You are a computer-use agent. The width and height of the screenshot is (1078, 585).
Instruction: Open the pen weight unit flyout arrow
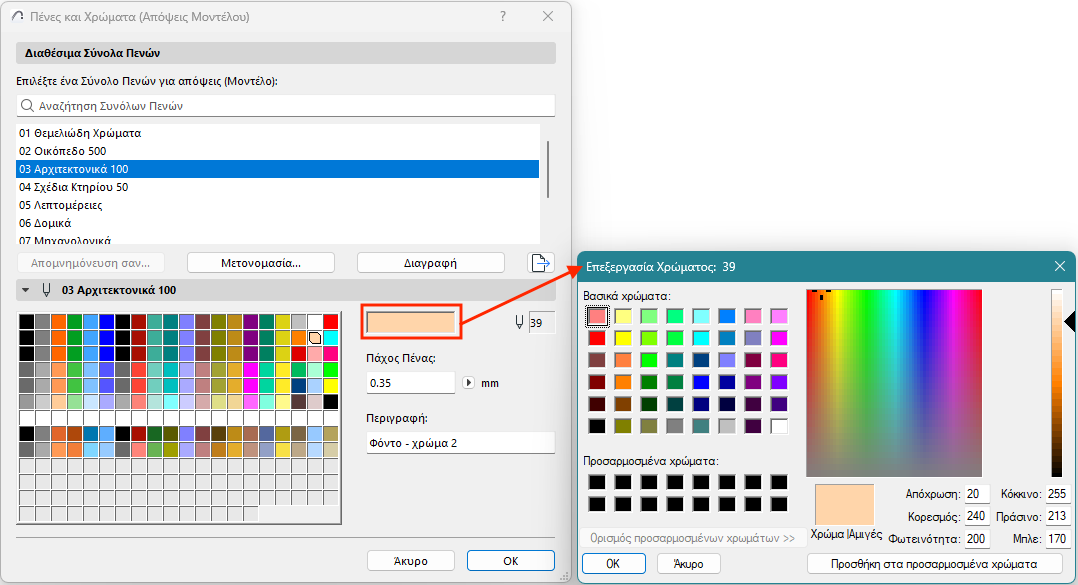pos(469,382)
